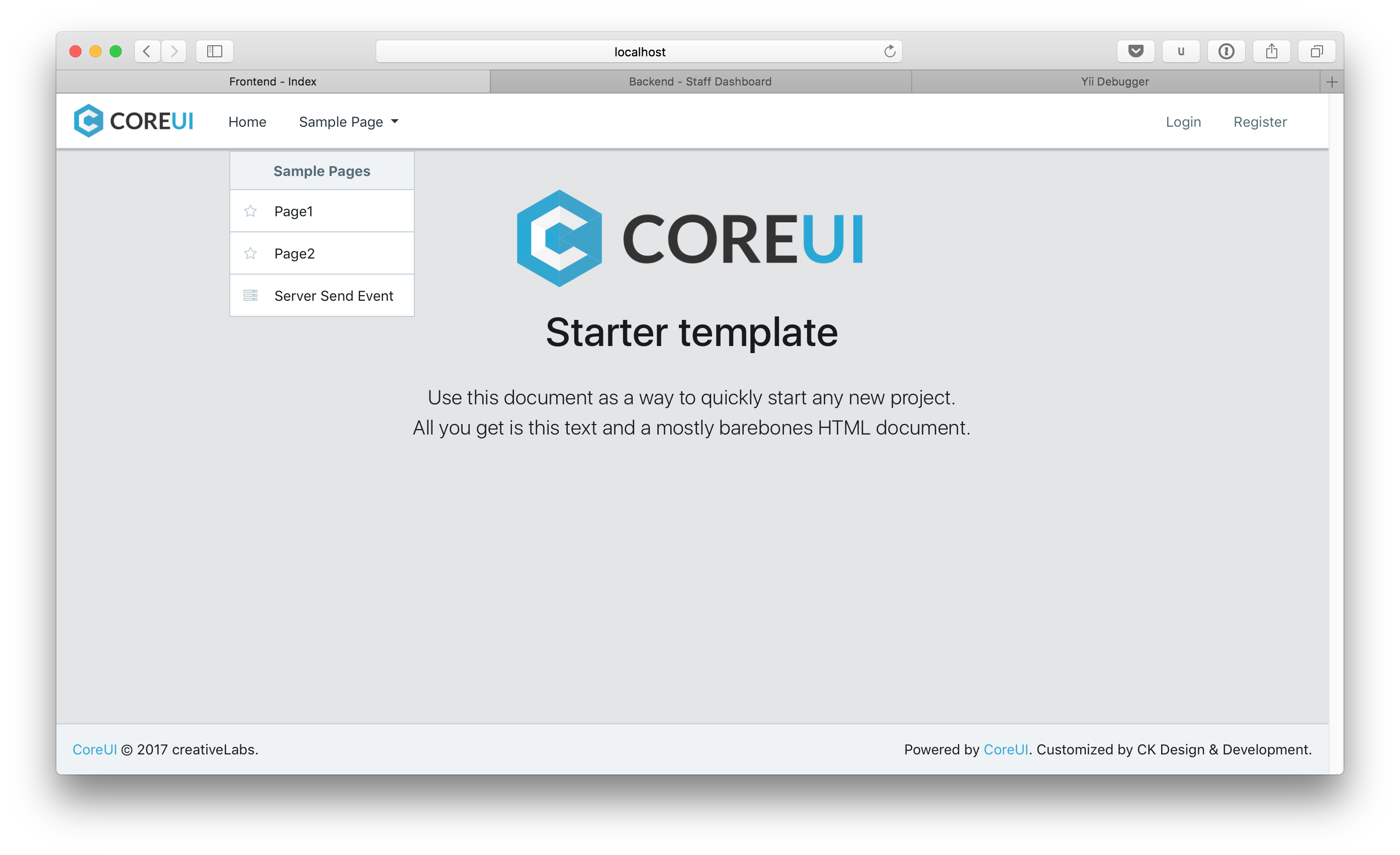Screen dimensions: 1400x855
Task: Add a new tab with plus icon
Action: [x=1332, y=82]
